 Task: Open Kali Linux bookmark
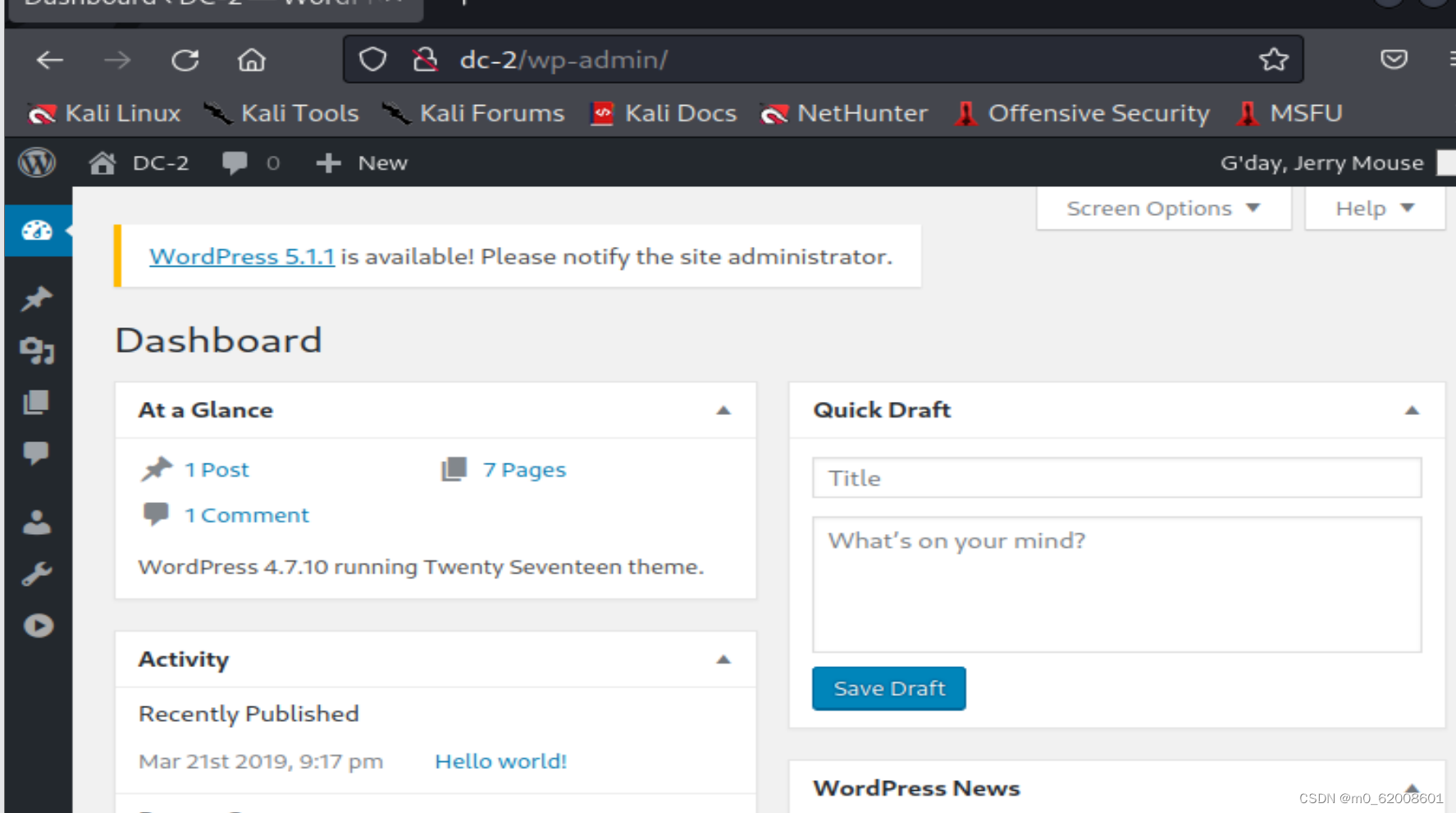tap(104, 113)
